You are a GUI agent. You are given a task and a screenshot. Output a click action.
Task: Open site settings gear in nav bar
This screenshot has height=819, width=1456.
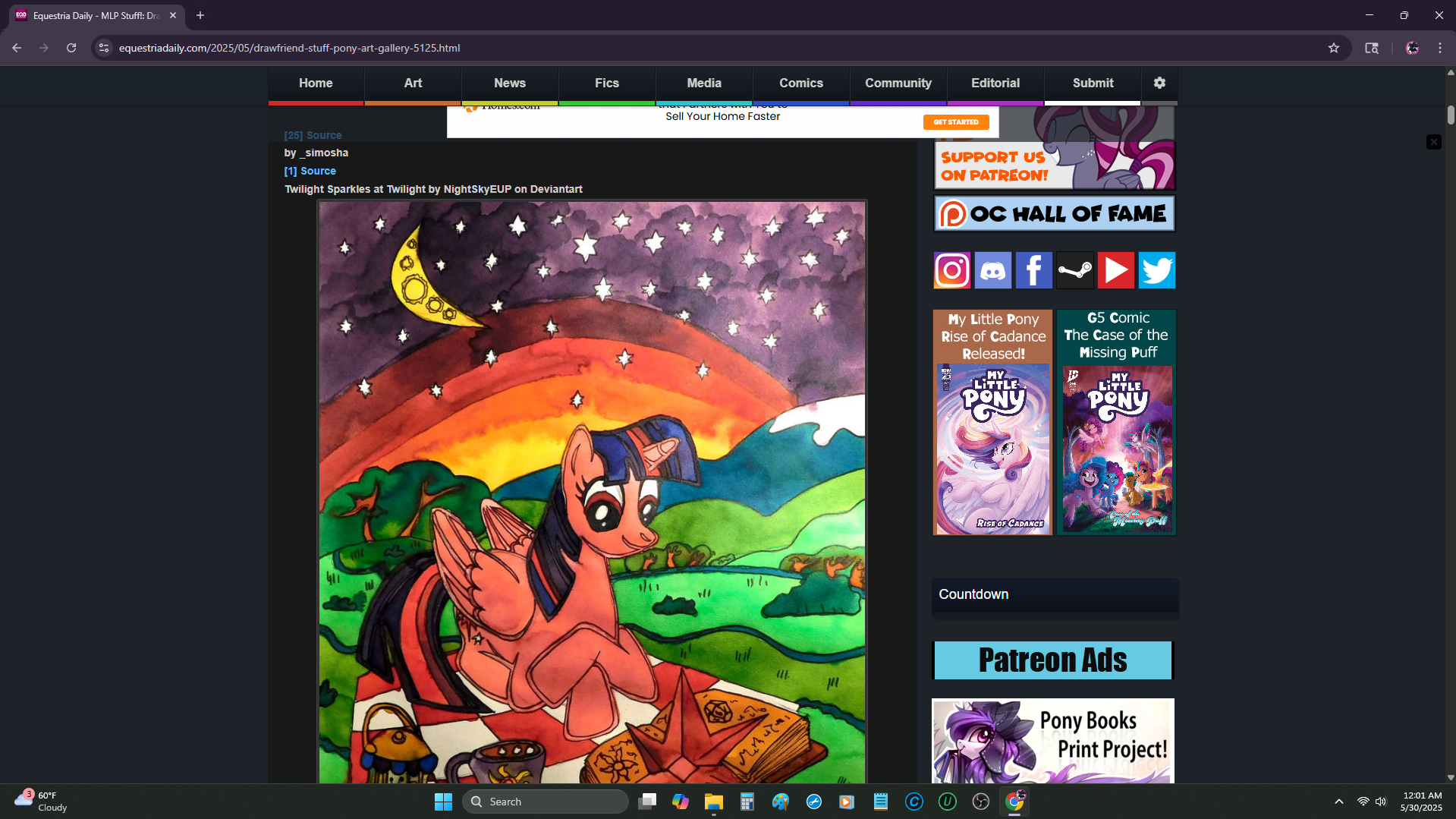[1159, 83]
